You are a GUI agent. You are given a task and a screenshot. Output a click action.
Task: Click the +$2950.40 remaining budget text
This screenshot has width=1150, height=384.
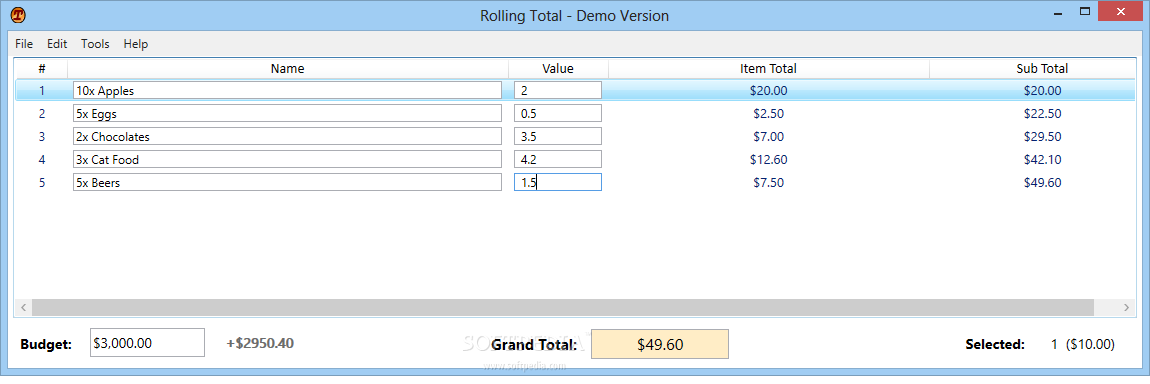[x=260, y=343]
